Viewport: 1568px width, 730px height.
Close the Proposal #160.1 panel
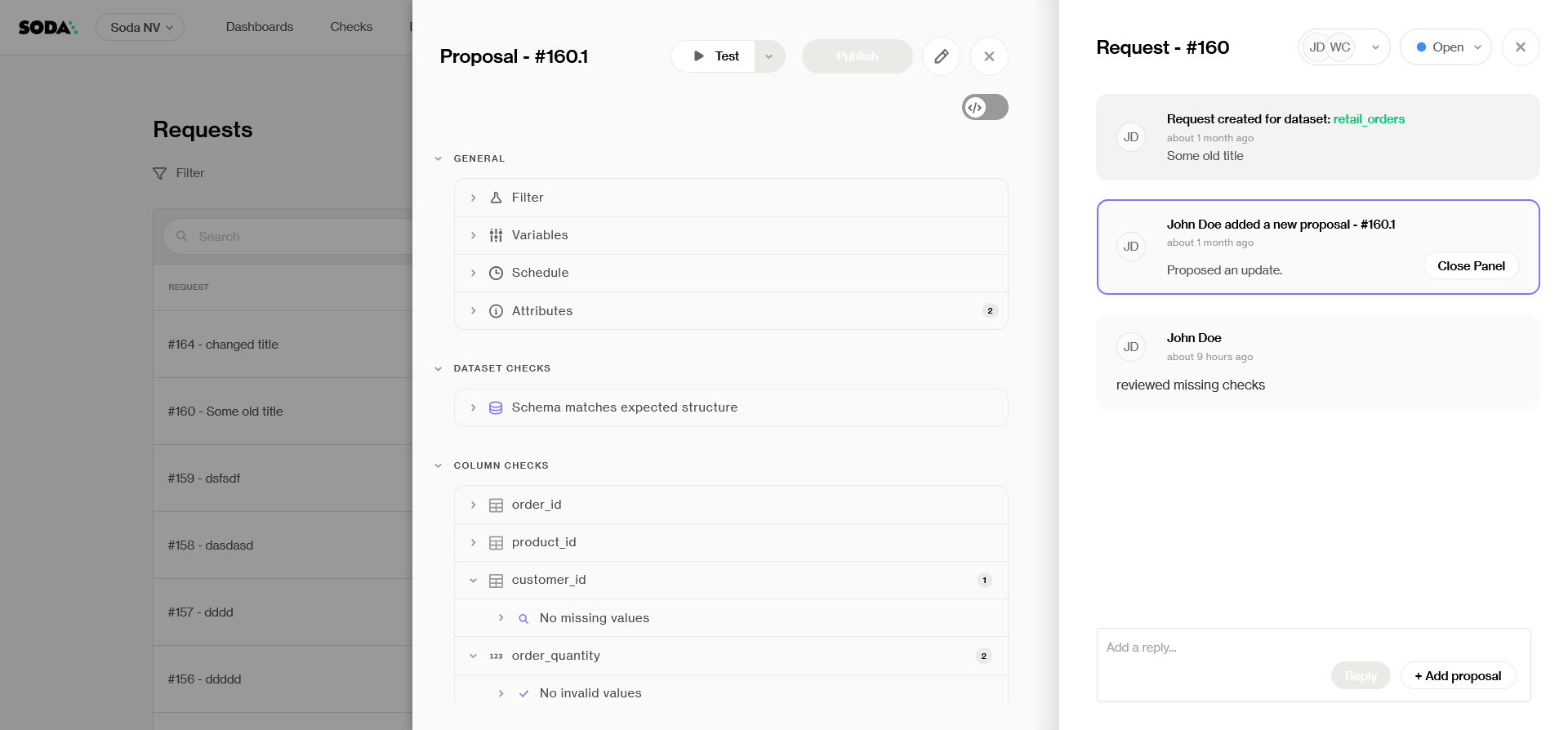point(989,56)
